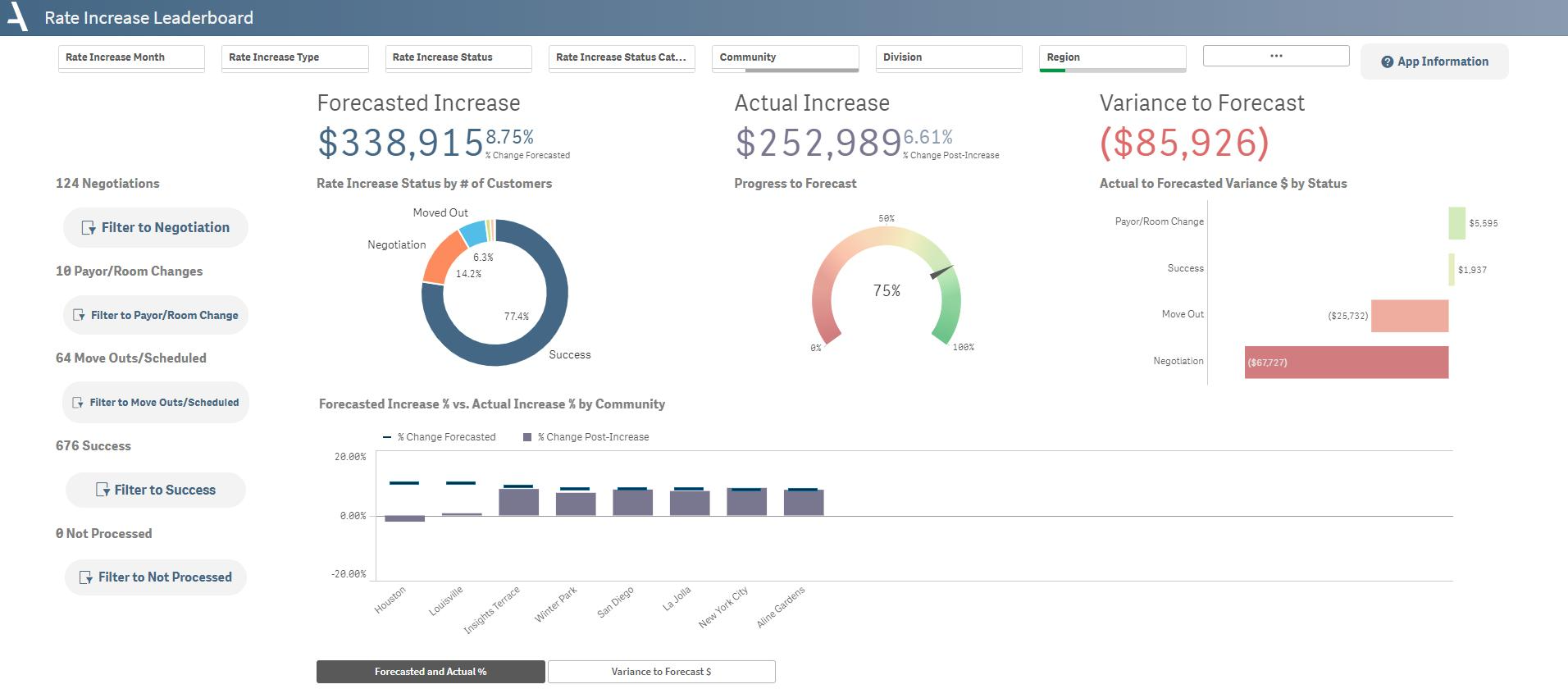Click the % Change Forecasted legend marker
The image size is (1568, 698).
point(387,437)
